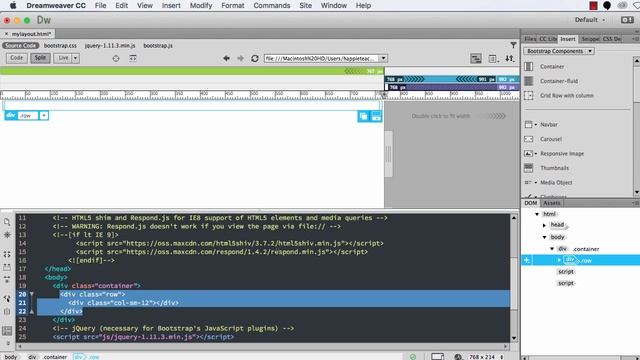Open the Commands menu
The image size is (640, 360).
(x=272, y=6)
